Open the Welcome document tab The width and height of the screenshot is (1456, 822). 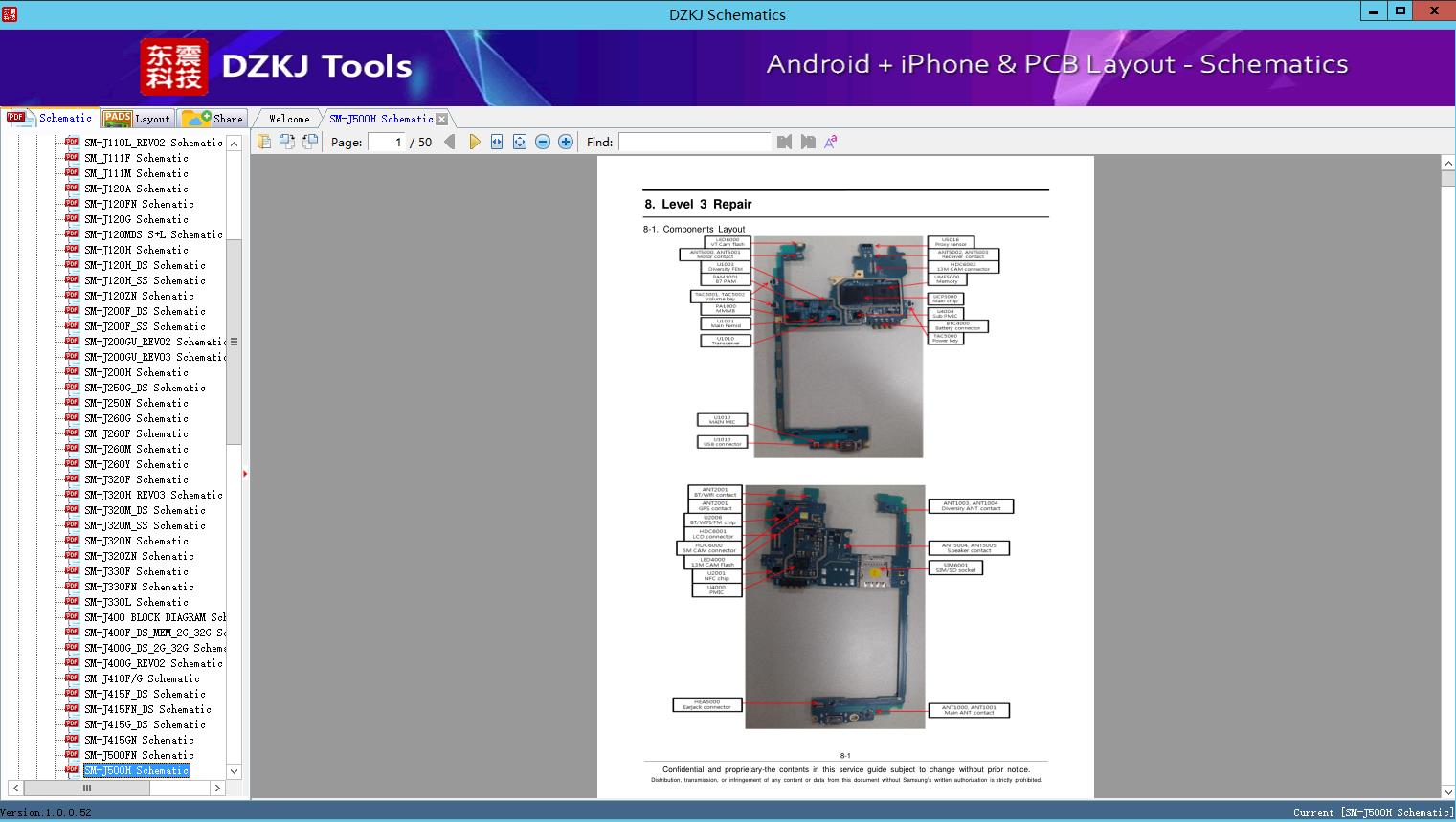pyautogui.click(x=289, y=119)
